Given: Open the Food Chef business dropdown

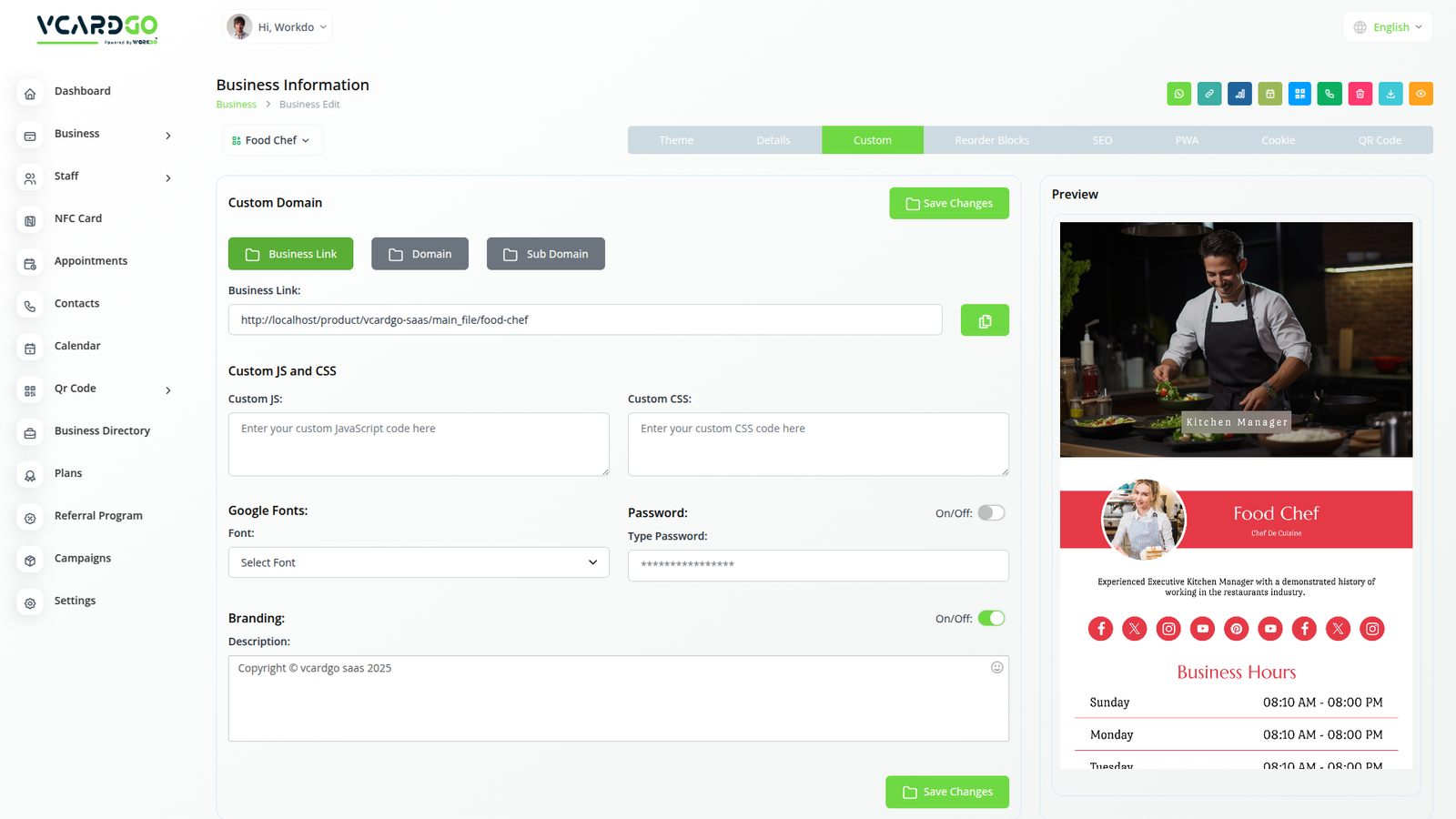Looking at the screenshot, I should point(271,140).
